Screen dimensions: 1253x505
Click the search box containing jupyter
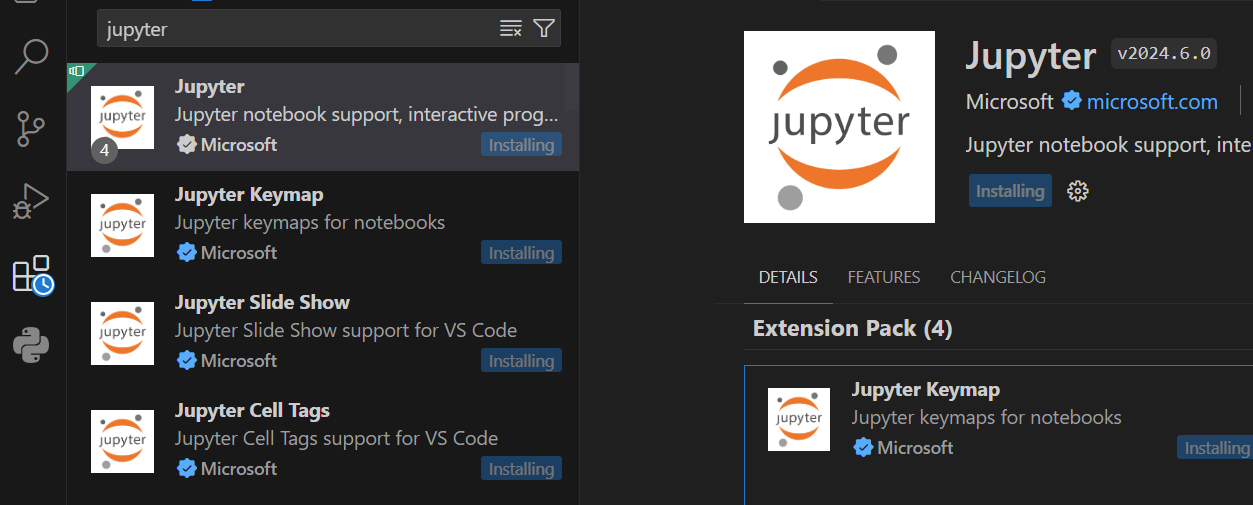pos(329,29)
